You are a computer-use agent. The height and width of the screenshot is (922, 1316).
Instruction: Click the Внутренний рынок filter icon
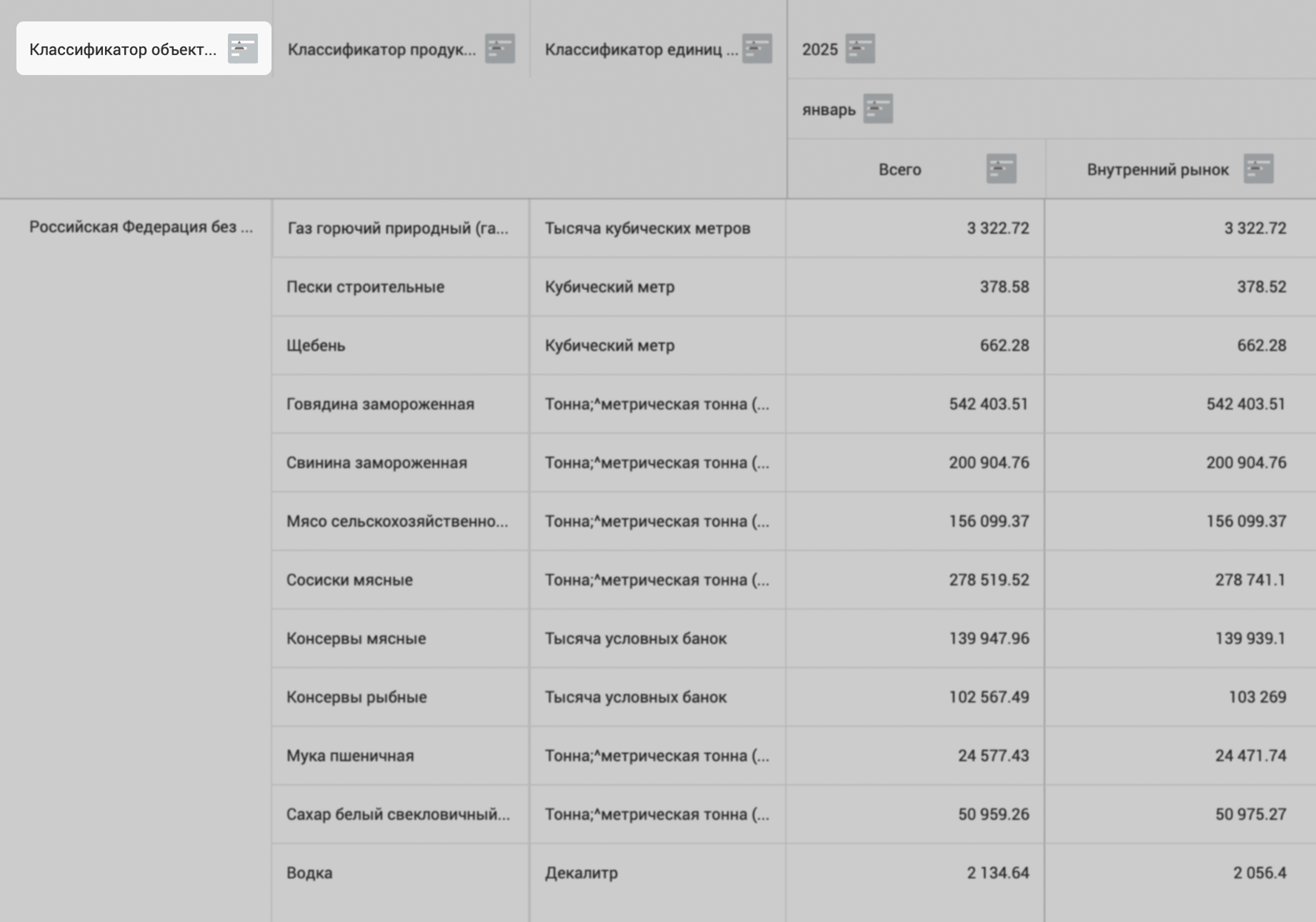[1258, 169]
